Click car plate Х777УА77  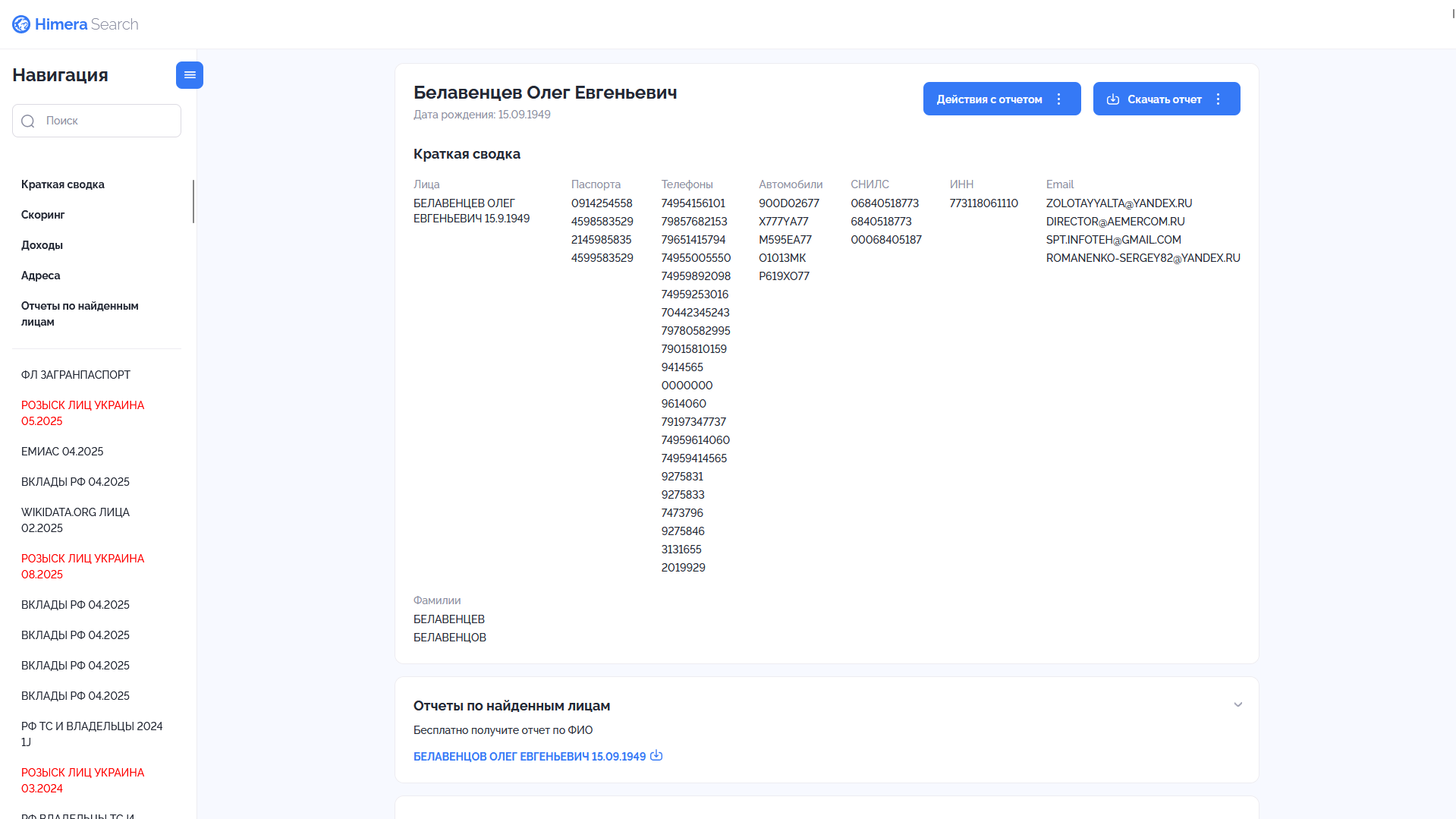(784, 222)
